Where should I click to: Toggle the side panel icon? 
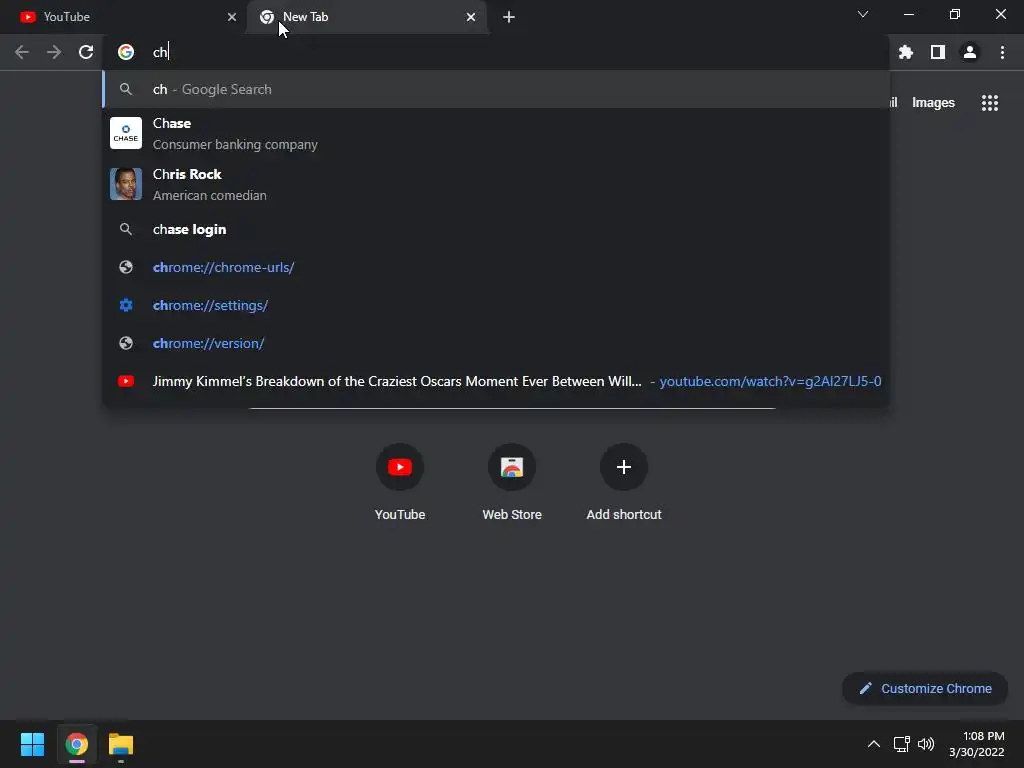[x=938, y=52]
